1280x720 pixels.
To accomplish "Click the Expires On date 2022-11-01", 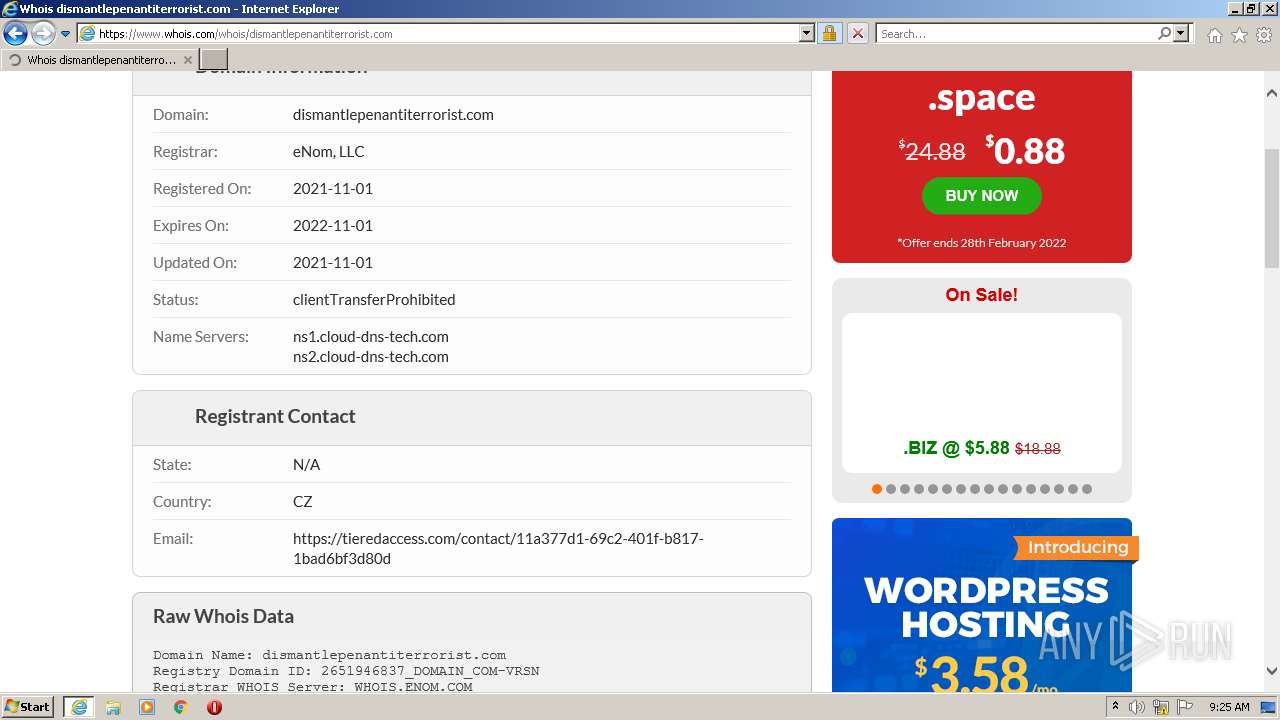I will pyautogui.click(x=333, y=226).
